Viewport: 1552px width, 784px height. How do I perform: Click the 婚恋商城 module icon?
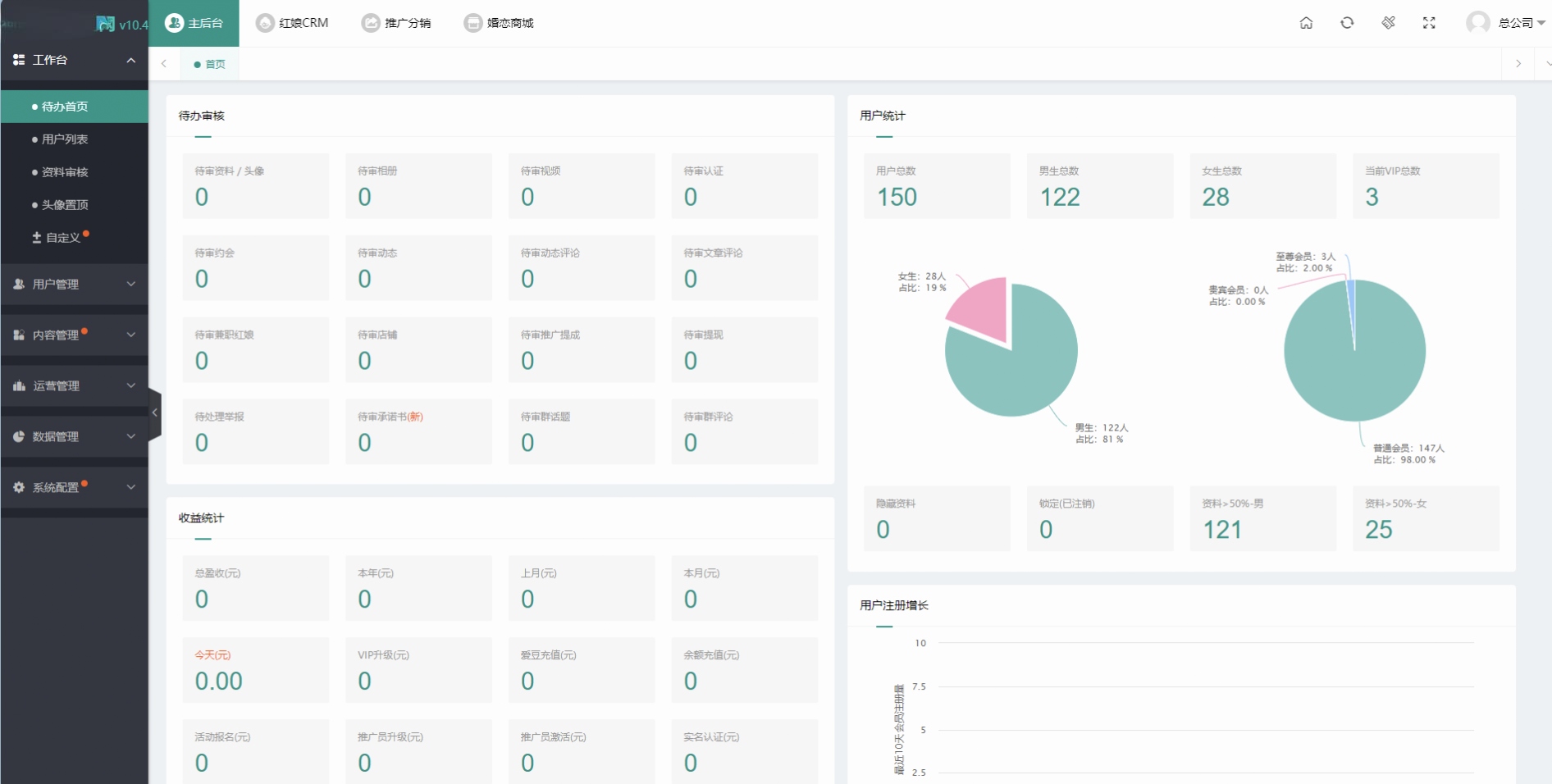[473, 23]
